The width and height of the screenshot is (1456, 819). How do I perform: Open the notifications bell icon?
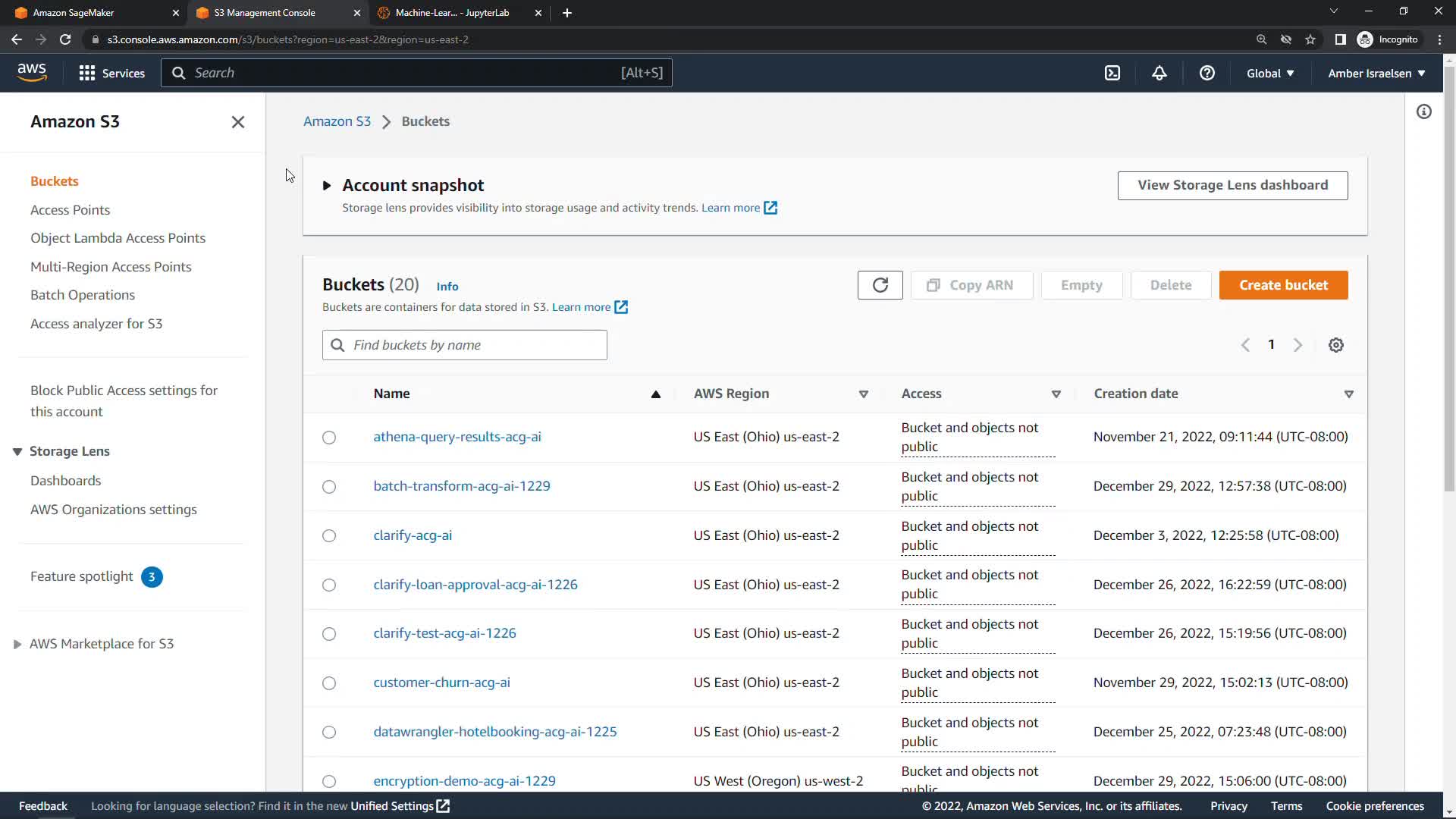(1159, 73)
